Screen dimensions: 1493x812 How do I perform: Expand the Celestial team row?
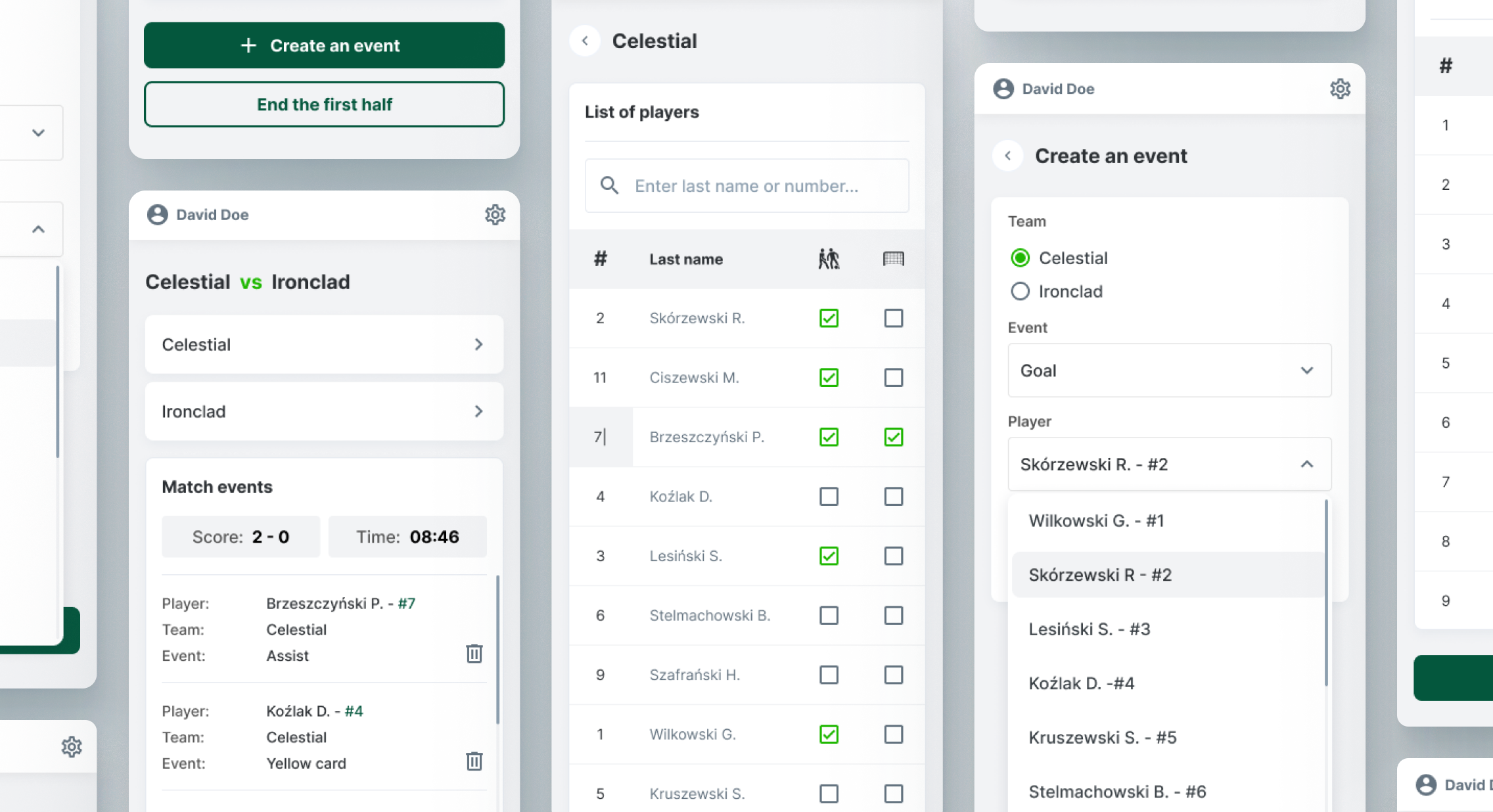[324, 344]
